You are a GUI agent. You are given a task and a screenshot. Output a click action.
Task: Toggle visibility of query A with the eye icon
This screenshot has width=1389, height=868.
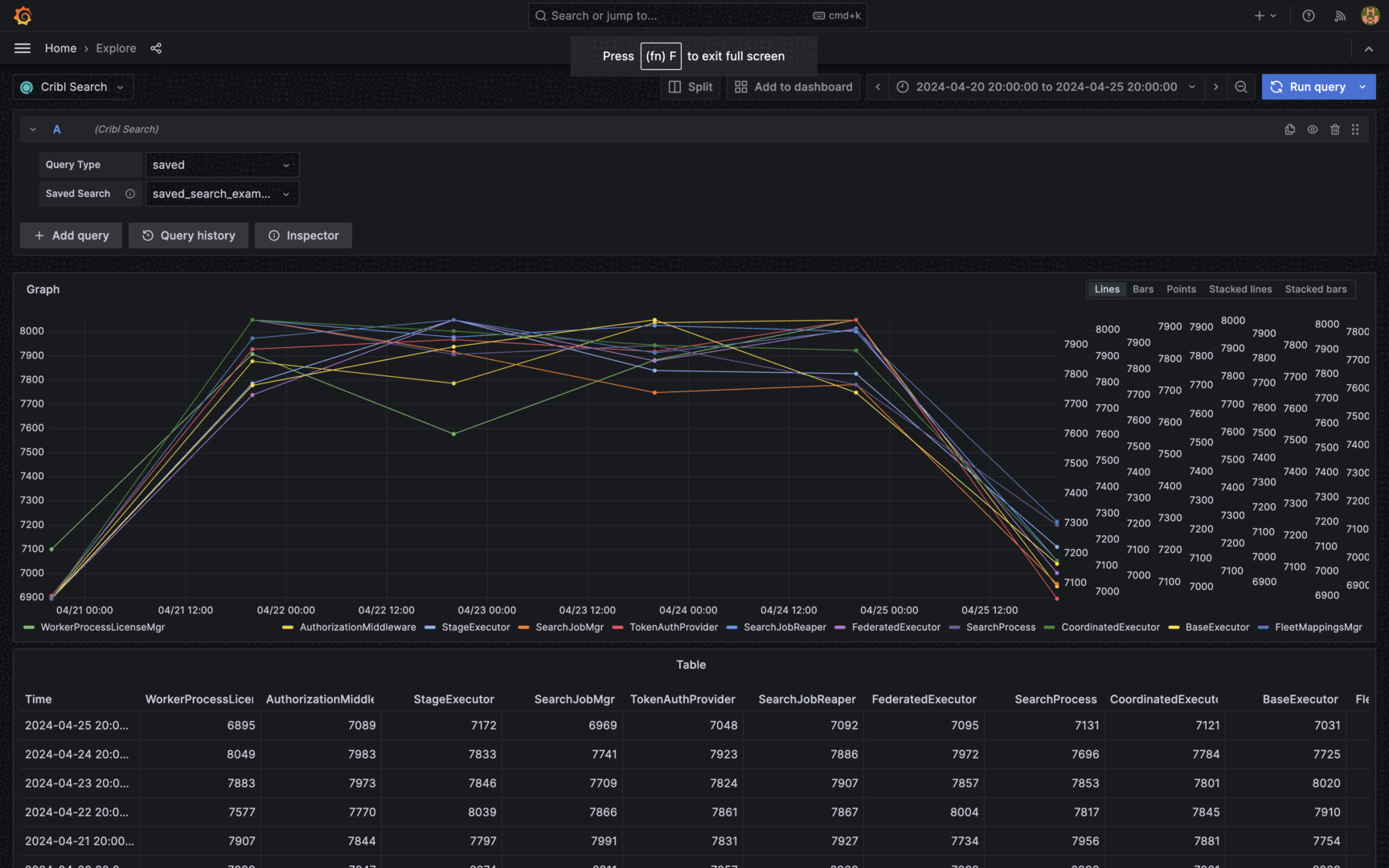click(x=1313, y=129)
